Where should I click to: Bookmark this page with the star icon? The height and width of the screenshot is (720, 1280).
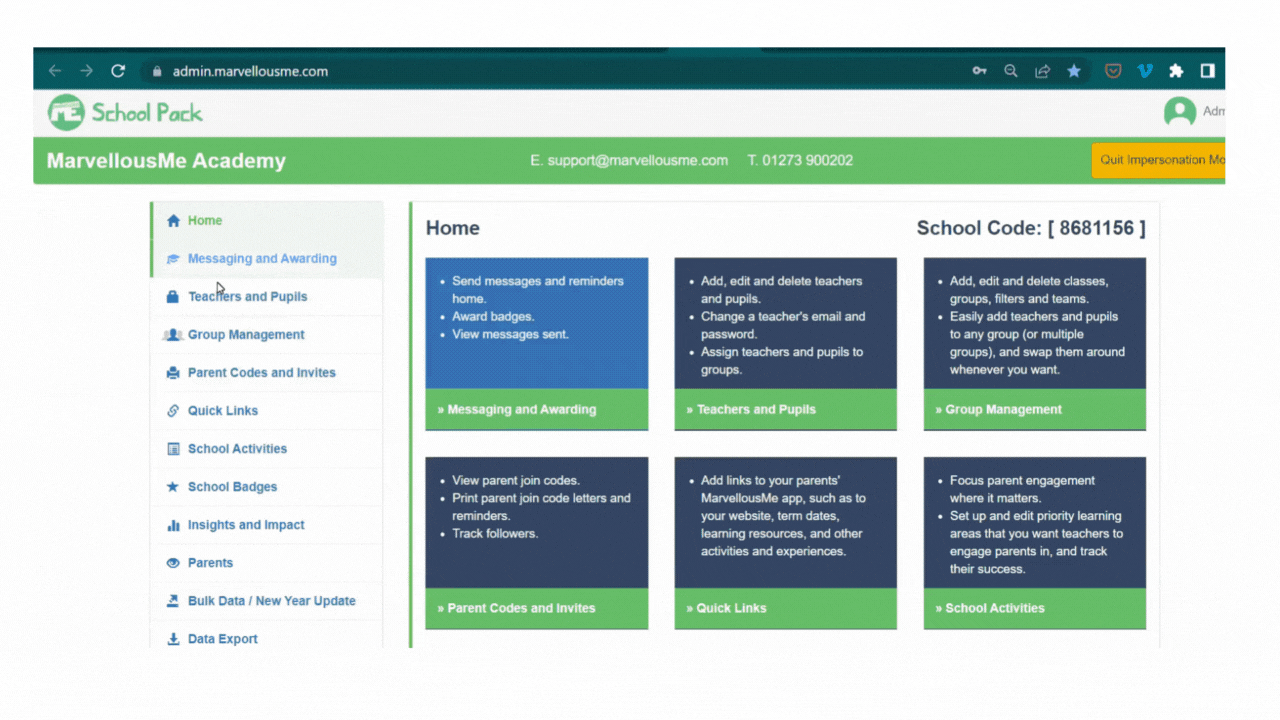pos(1074,71)
